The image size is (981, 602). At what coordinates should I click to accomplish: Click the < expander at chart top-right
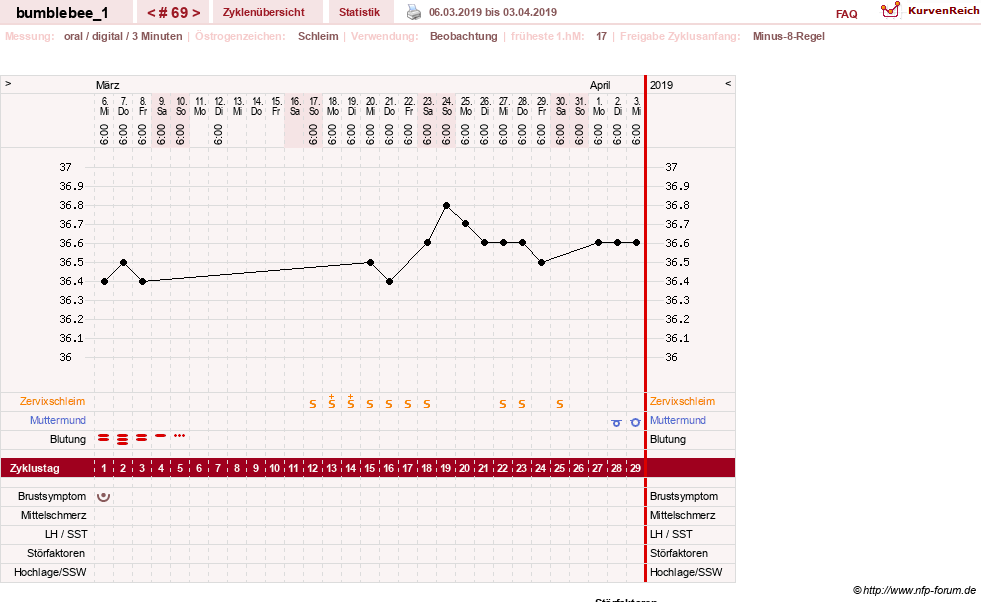728,83
